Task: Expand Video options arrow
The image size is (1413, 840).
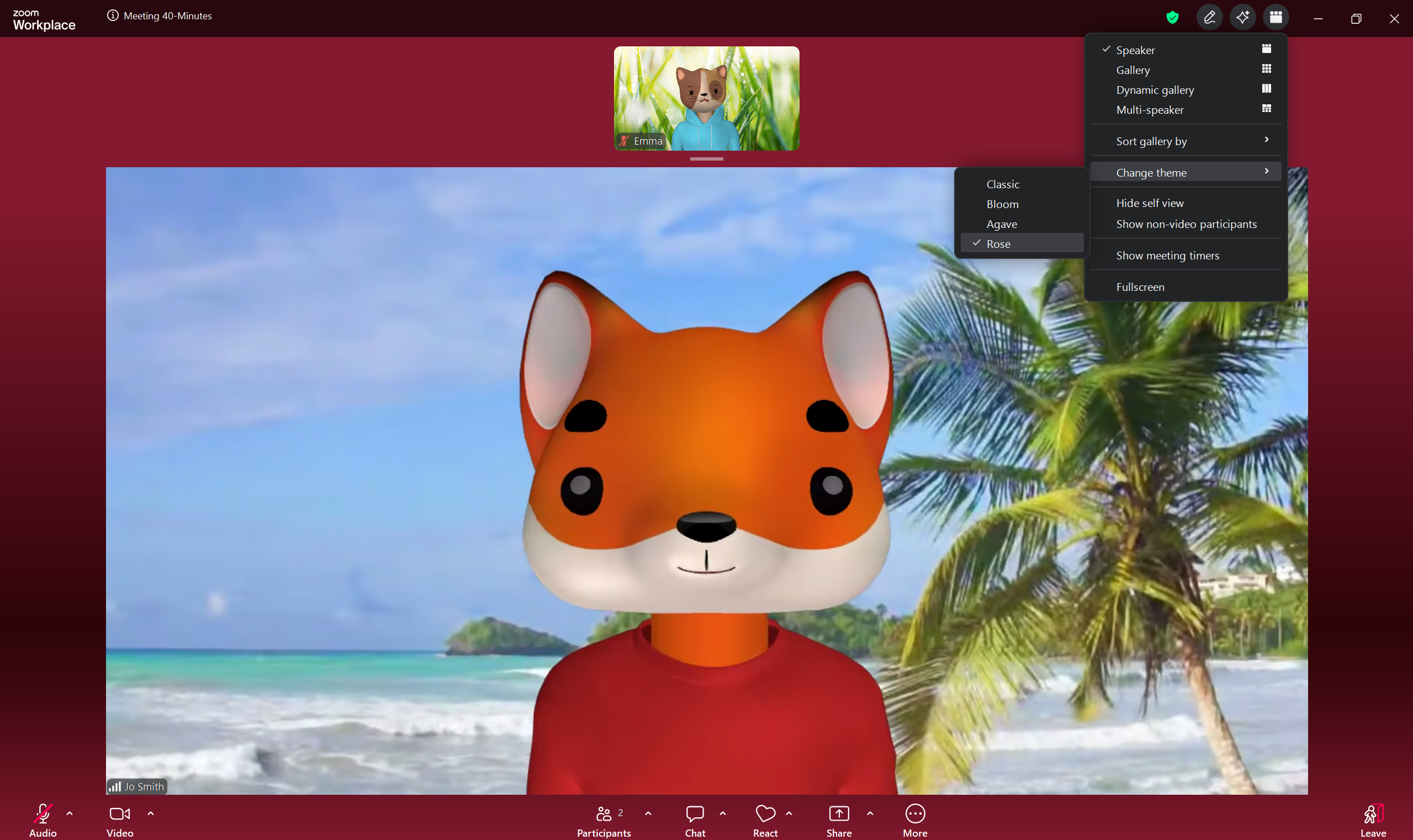Action: point(151,813)
